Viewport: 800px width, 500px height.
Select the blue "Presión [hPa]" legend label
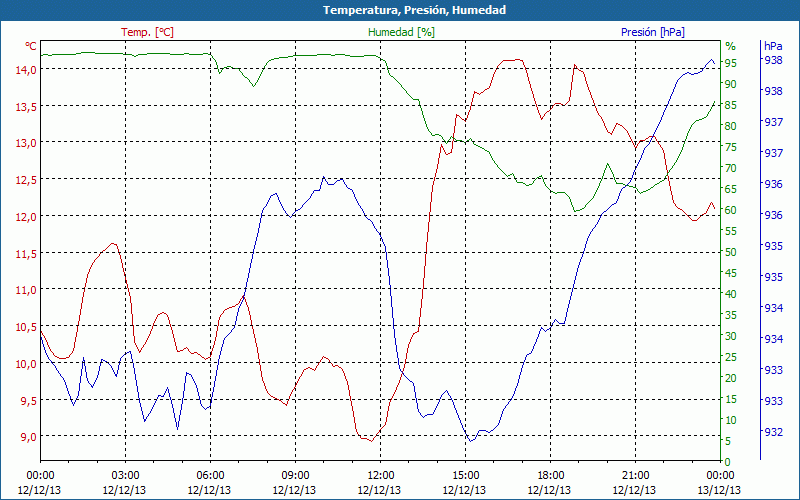(x=653, y=32)
